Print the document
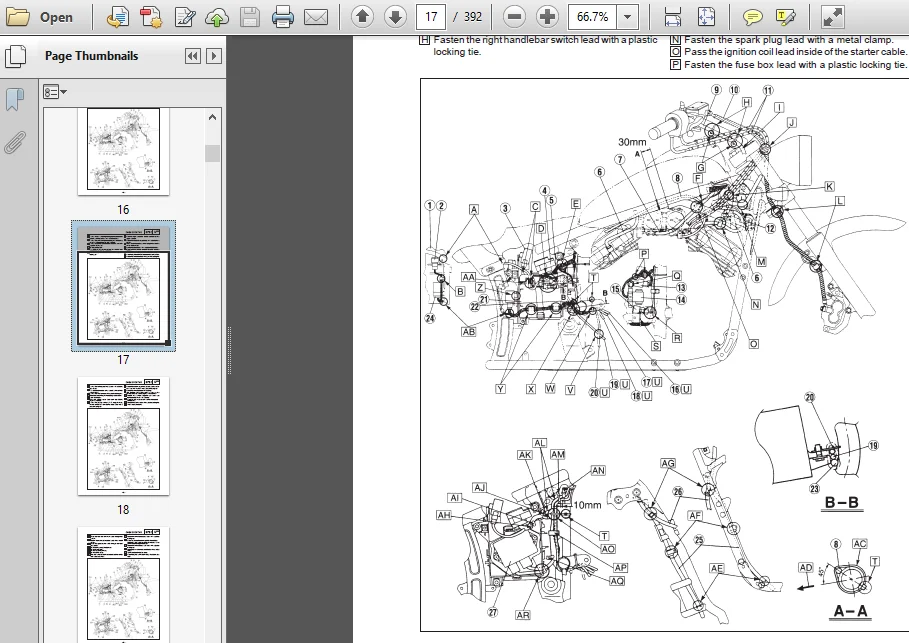Viewport: 909px width, 643px height. click(x=282, y=17)
